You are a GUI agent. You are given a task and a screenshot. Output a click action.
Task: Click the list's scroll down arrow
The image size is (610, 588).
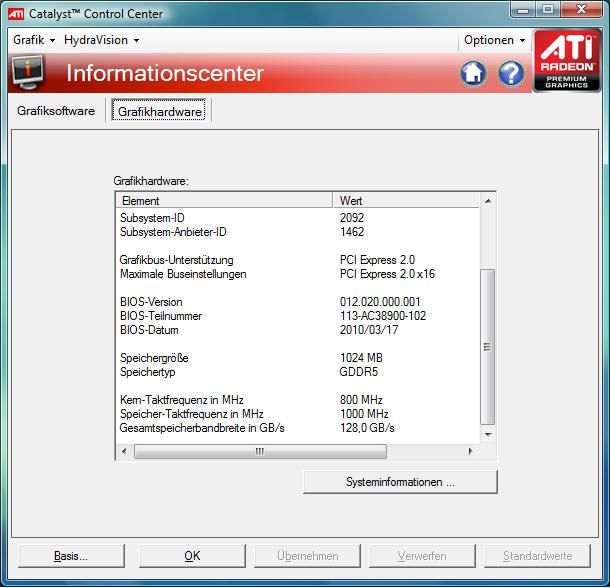coord(488,435)
